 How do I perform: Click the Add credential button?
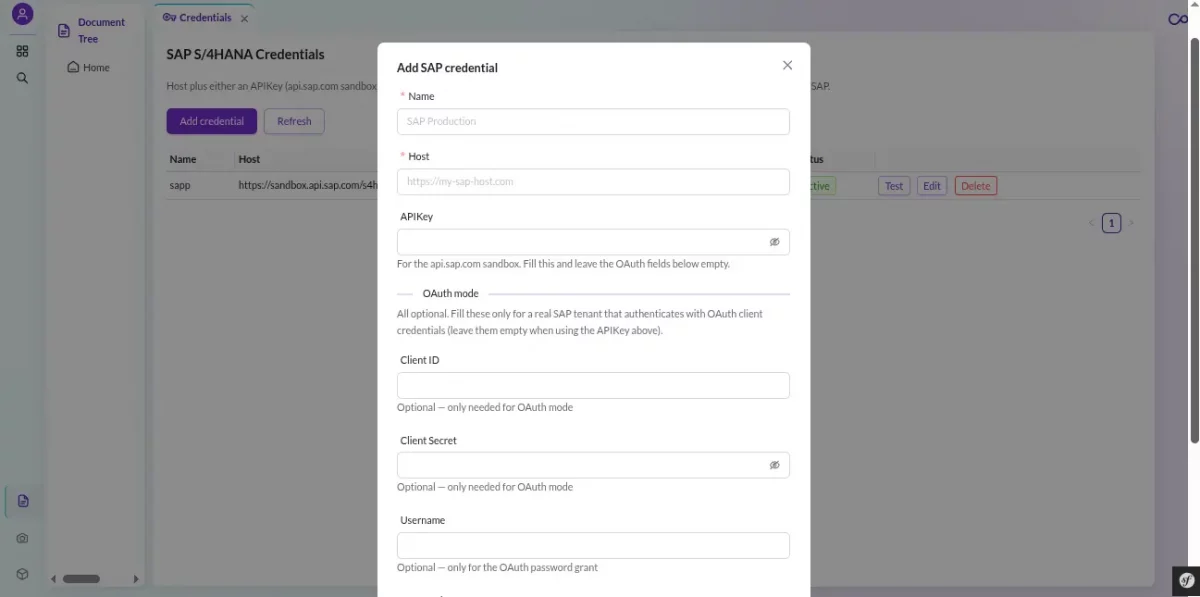point(212,121)
